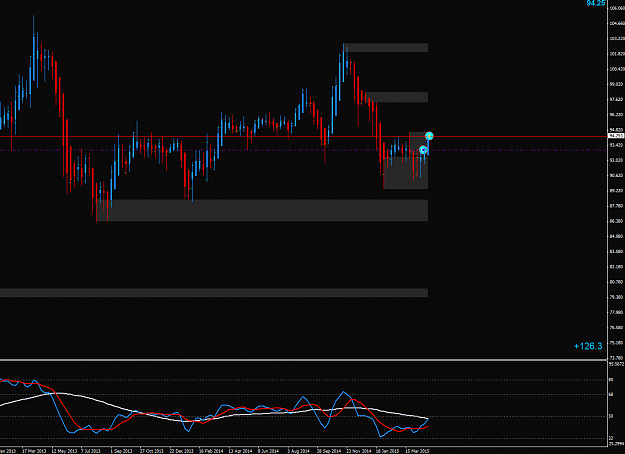Click the 17 Mar 2013 date label
Image resolution: width=625 pixels, height=454 pixels.
34,451
